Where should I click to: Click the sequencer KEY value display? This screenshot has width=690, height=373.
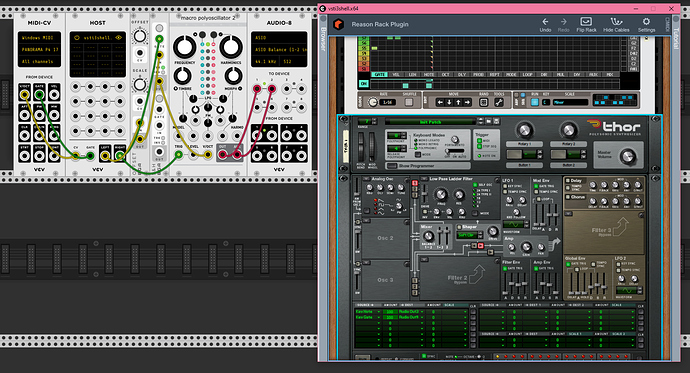(545, 102)
